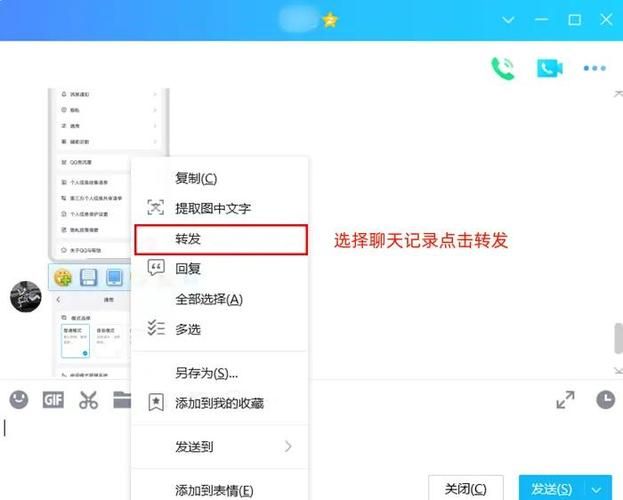Select the scissors screenshot tool

click(88, 400)
